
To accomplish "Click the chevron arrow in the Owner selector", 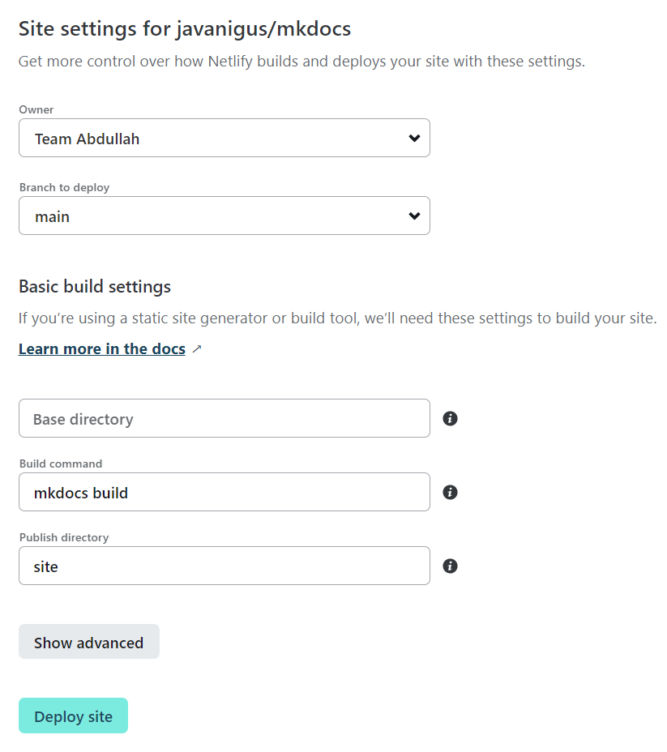I will [x=414, y=138].
